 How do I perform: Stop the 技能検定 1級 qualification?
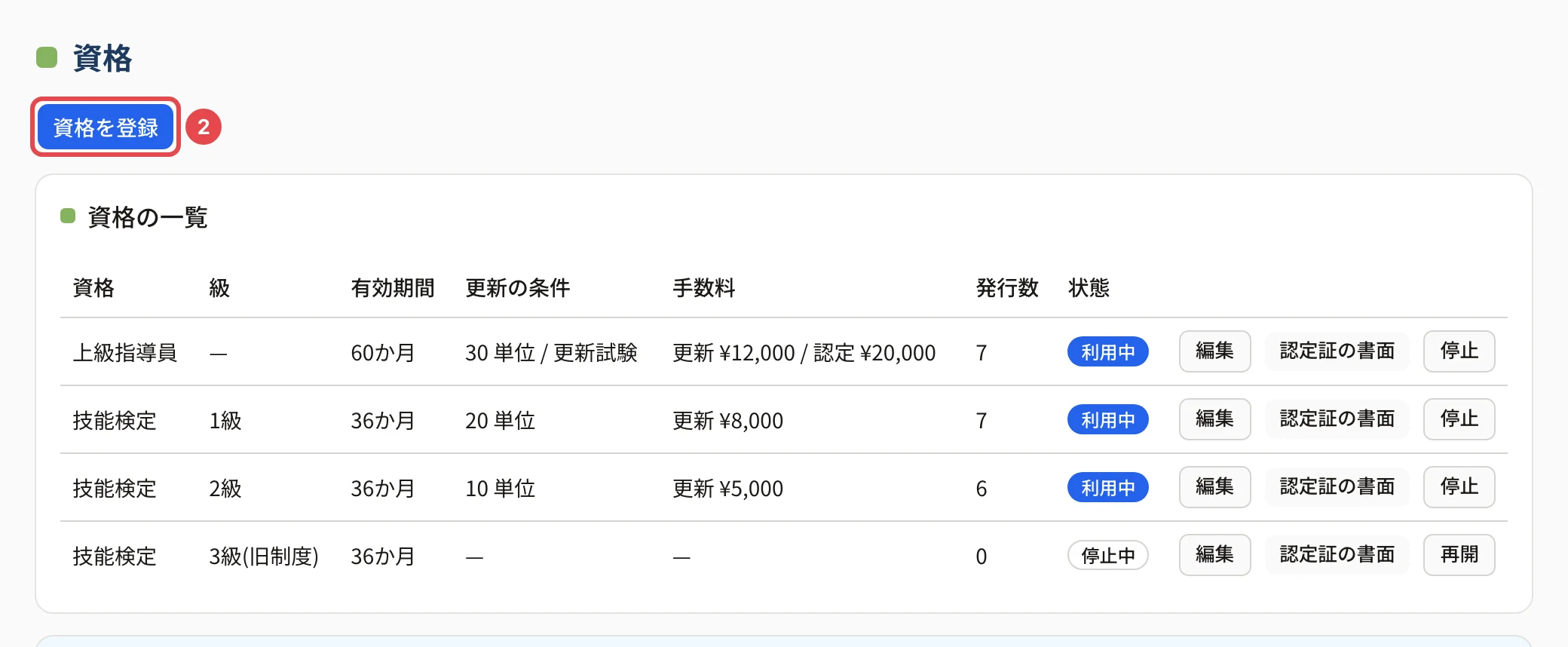click(x=1459, y=419)
